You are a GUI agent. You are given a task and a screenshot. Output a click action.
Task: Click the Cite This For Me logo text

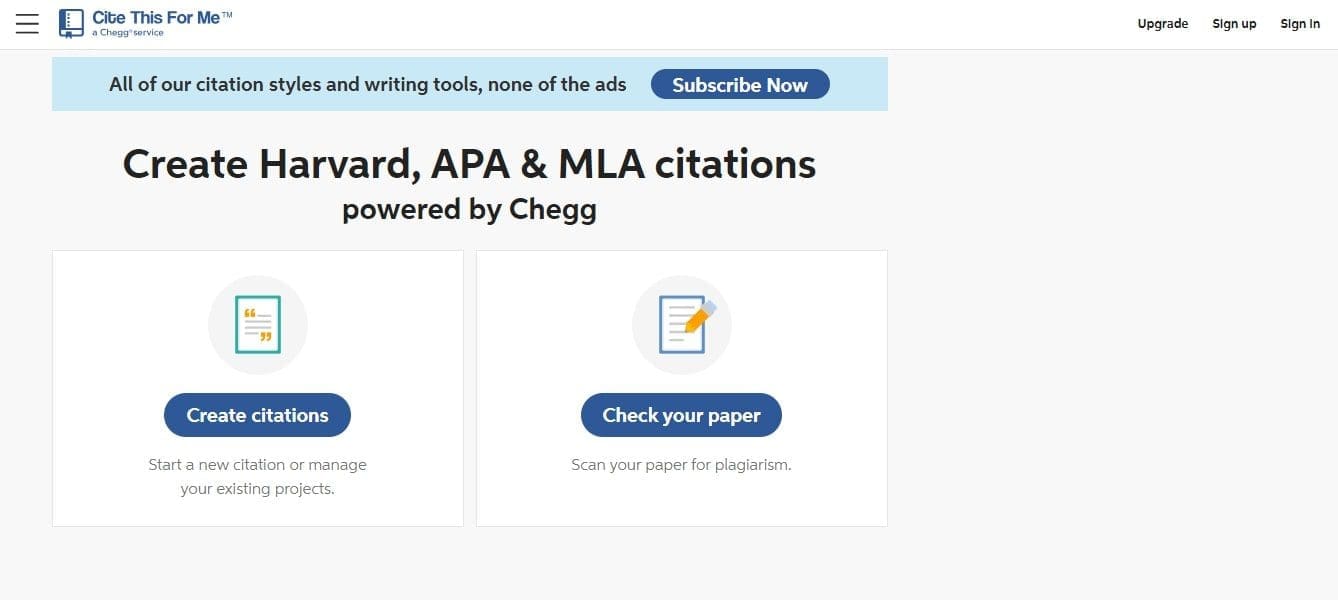coord(156,17)
